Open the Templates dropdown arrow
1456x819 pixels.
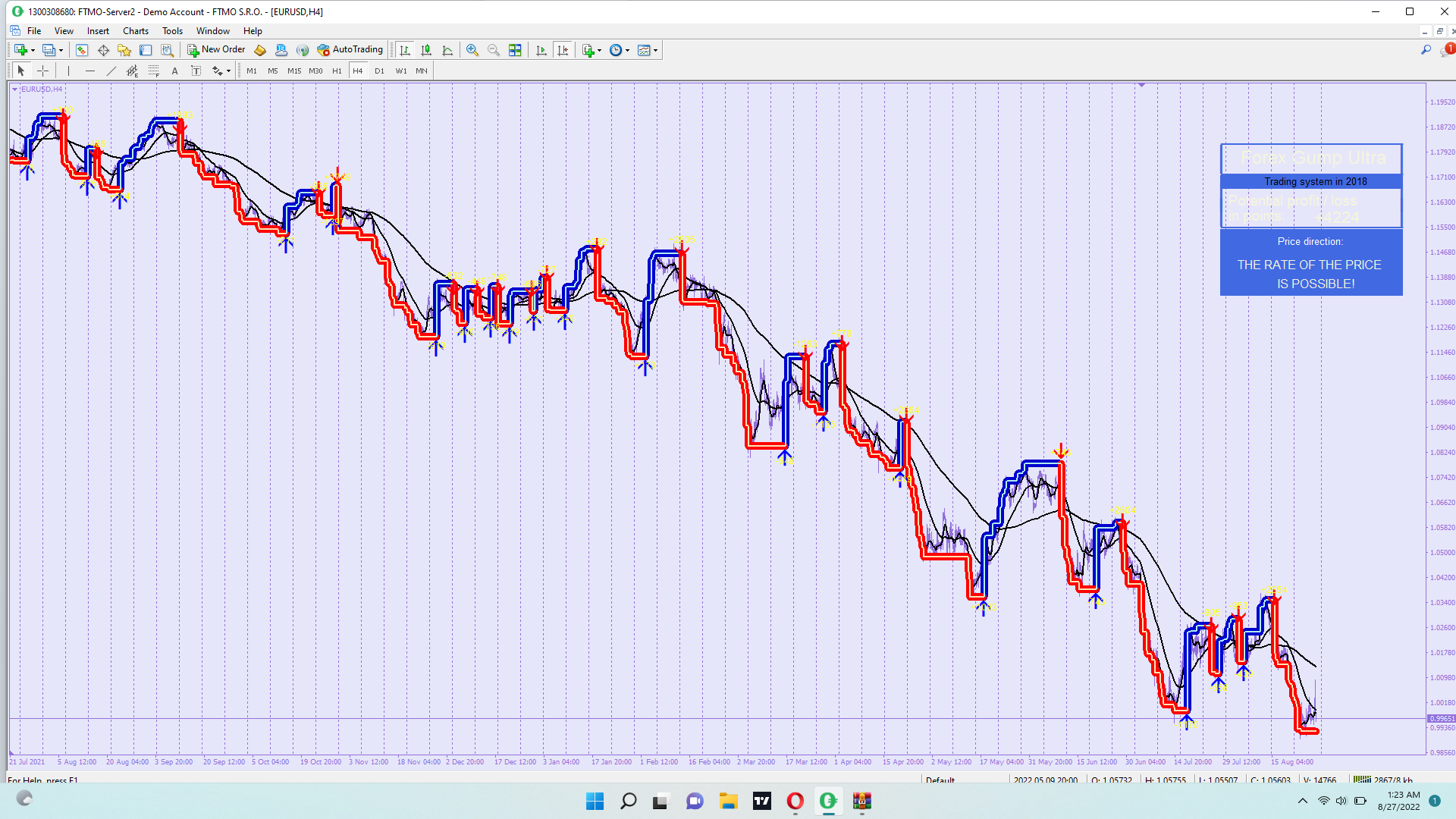(x=655, y=51)
